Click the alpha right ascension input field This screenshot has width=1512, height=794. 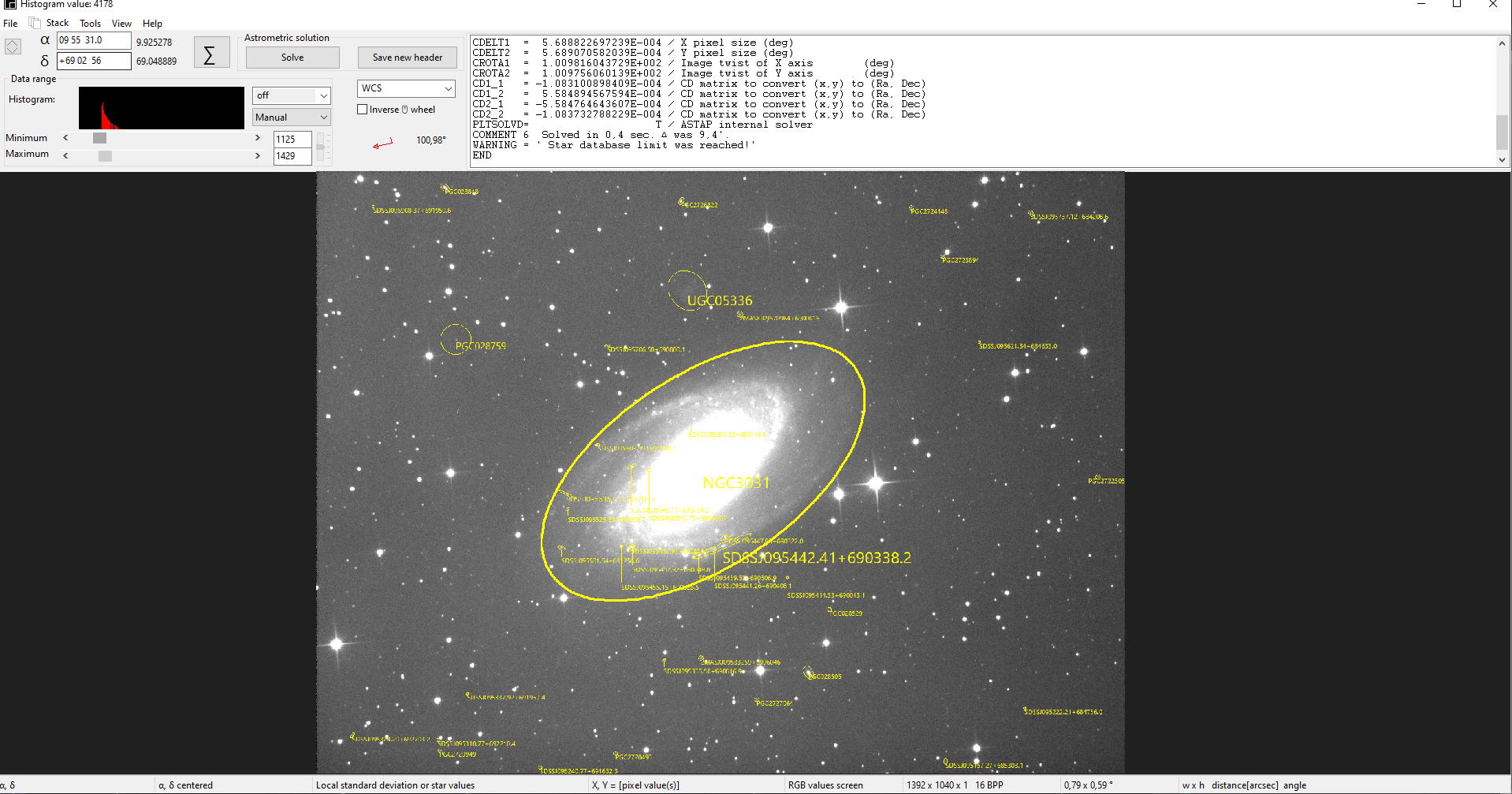click(94, 40)
